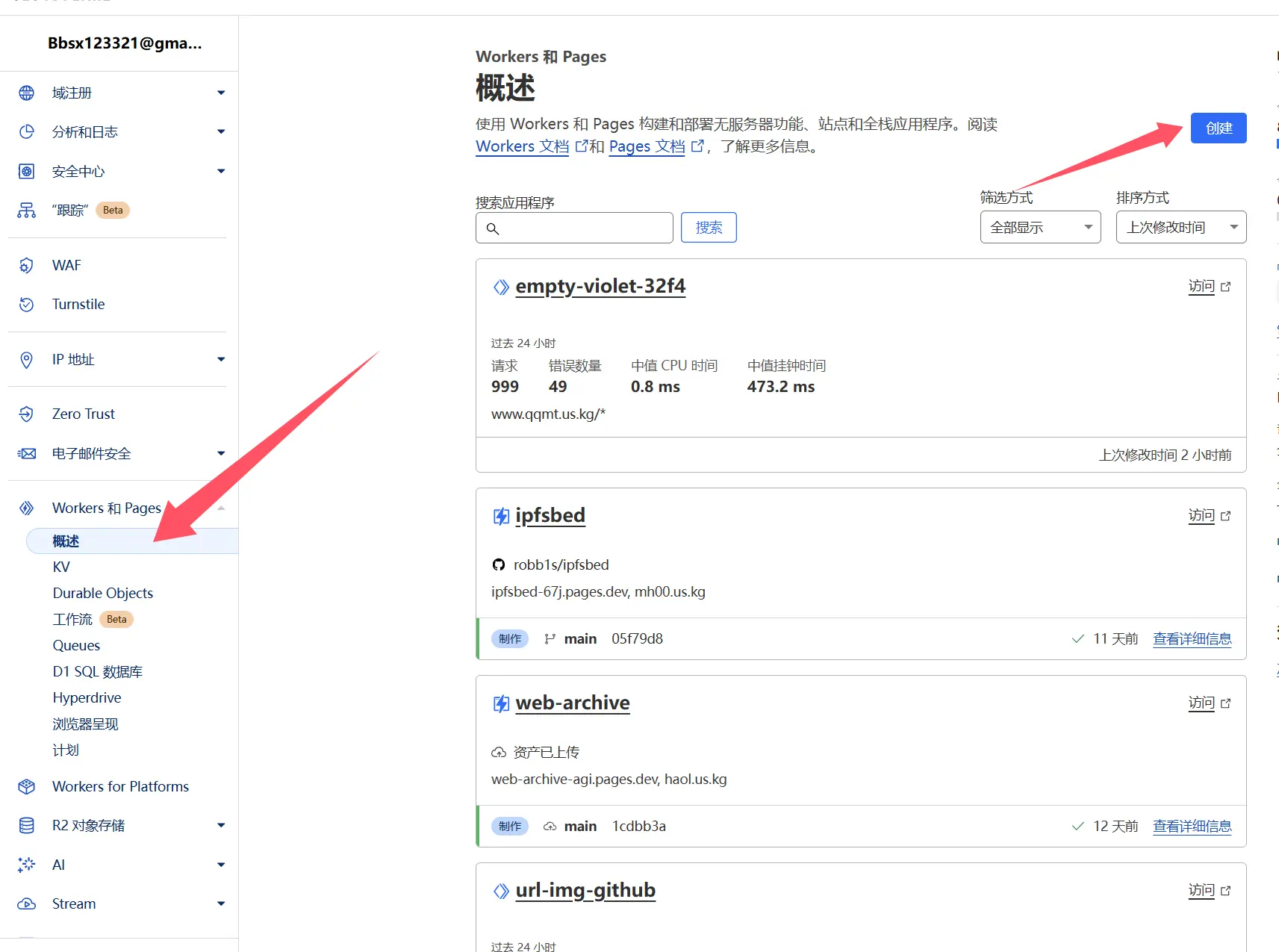1279x952 pixels.
Task: Open the empty-violet-32f4 worker
Action: pyautogui.click(x=600, y=286)
